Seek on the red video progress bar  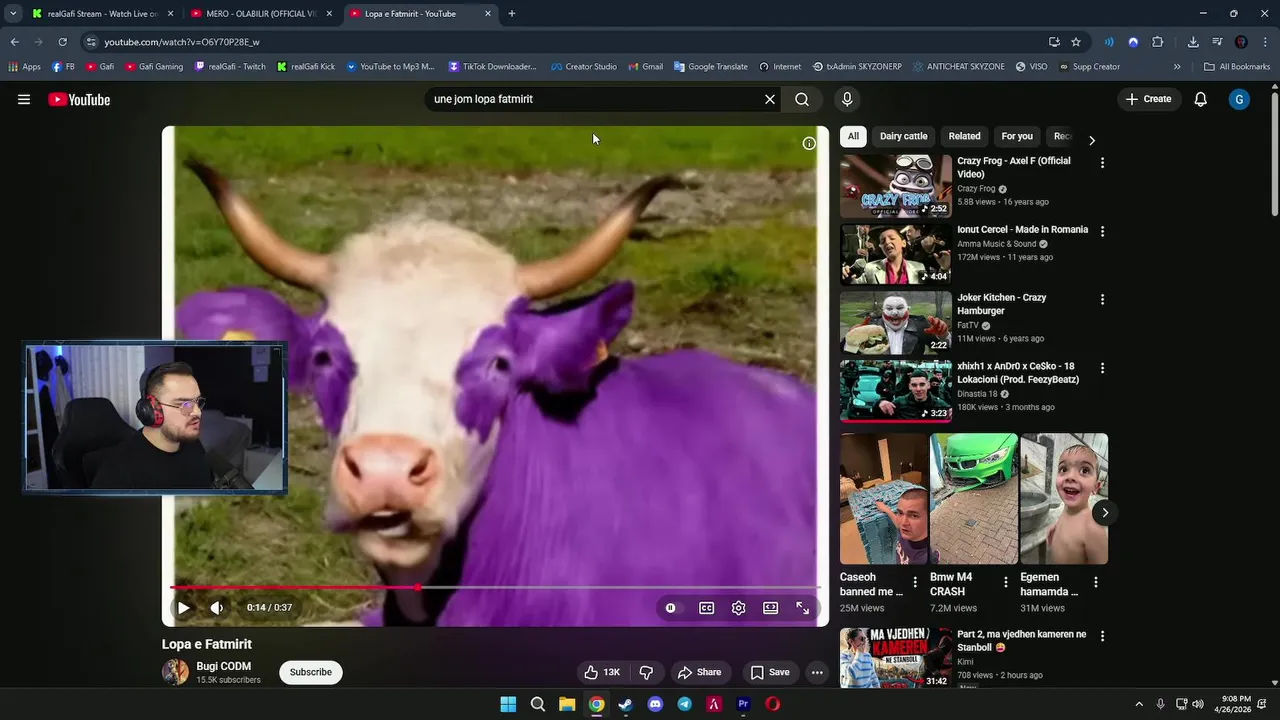(495, 588)
